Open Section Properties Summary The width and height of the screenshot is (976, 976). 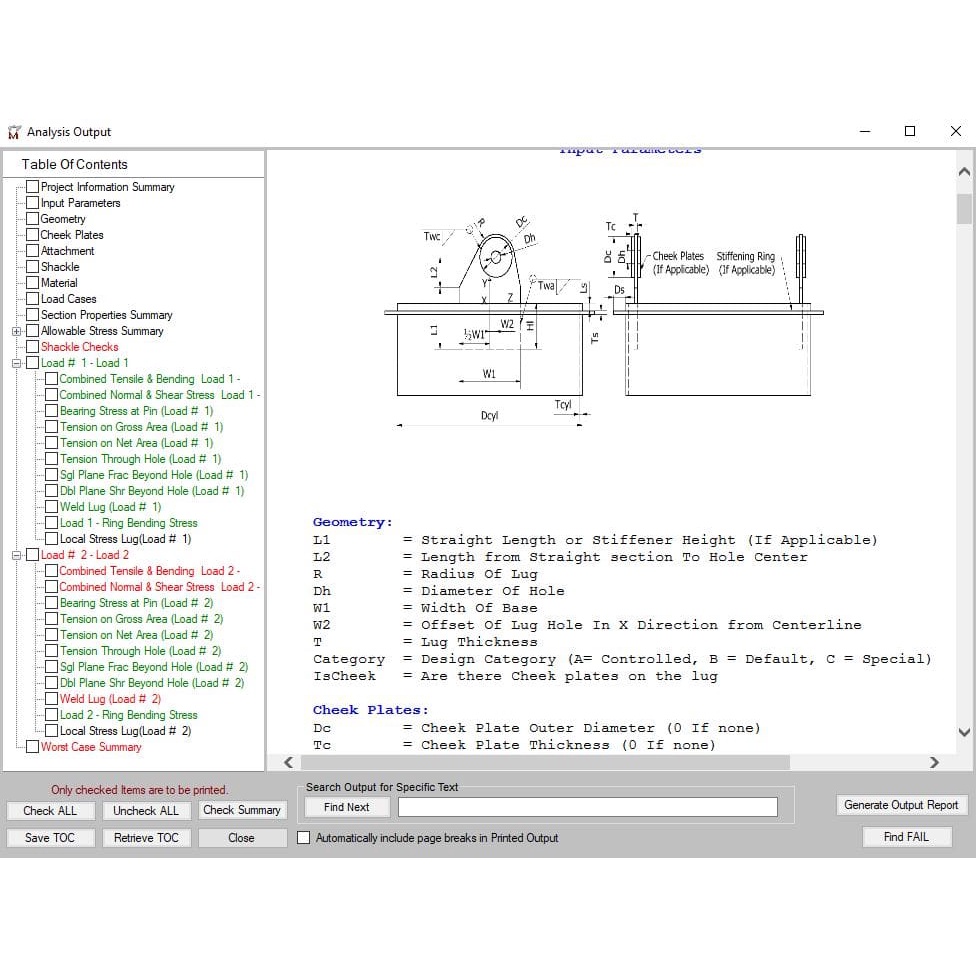[x=106, y=315]
